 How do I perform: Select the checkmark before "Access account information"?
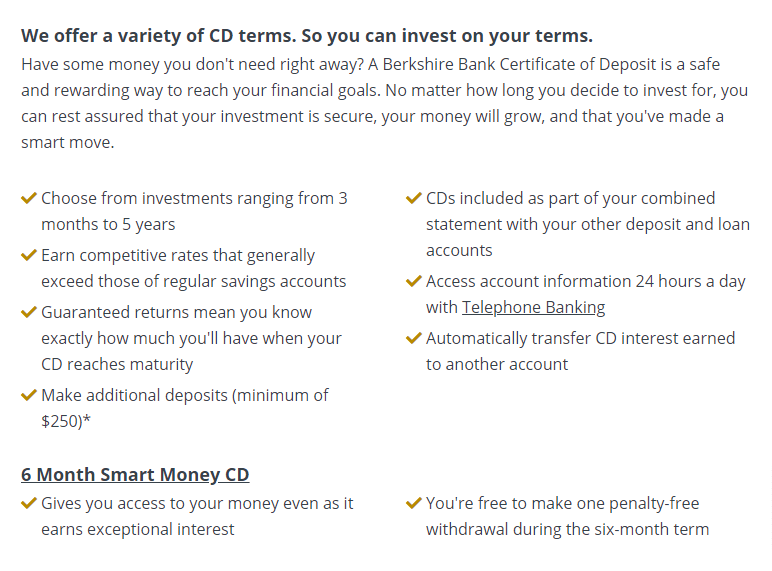pos(414,281)
